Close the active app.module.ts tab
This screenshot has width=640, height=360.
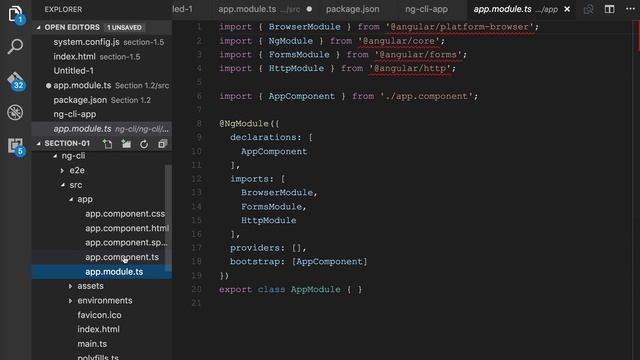pos(567,9)
